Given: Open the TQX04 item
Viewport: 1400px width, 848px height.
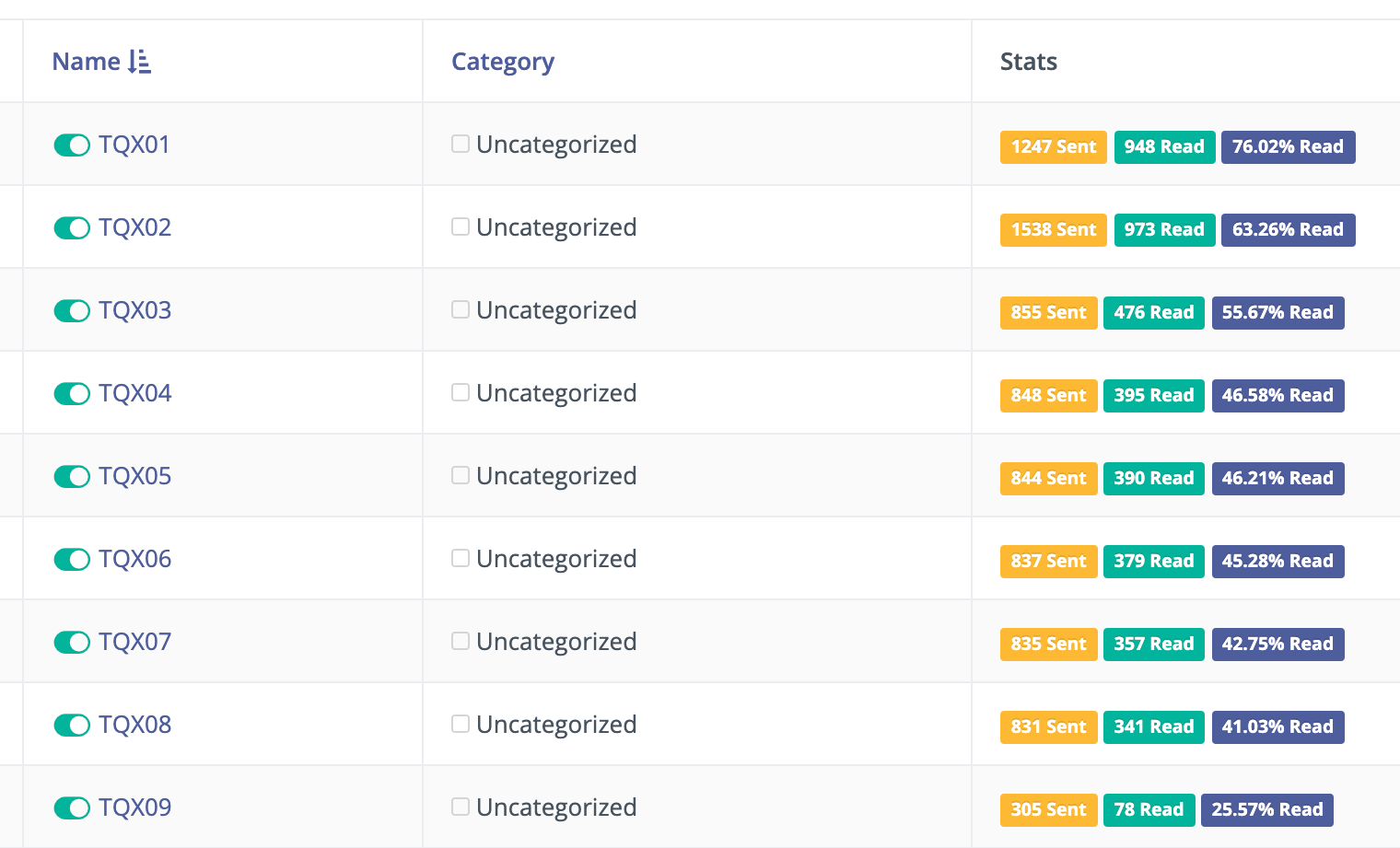Looking at the screenshot, I should 134,393.
